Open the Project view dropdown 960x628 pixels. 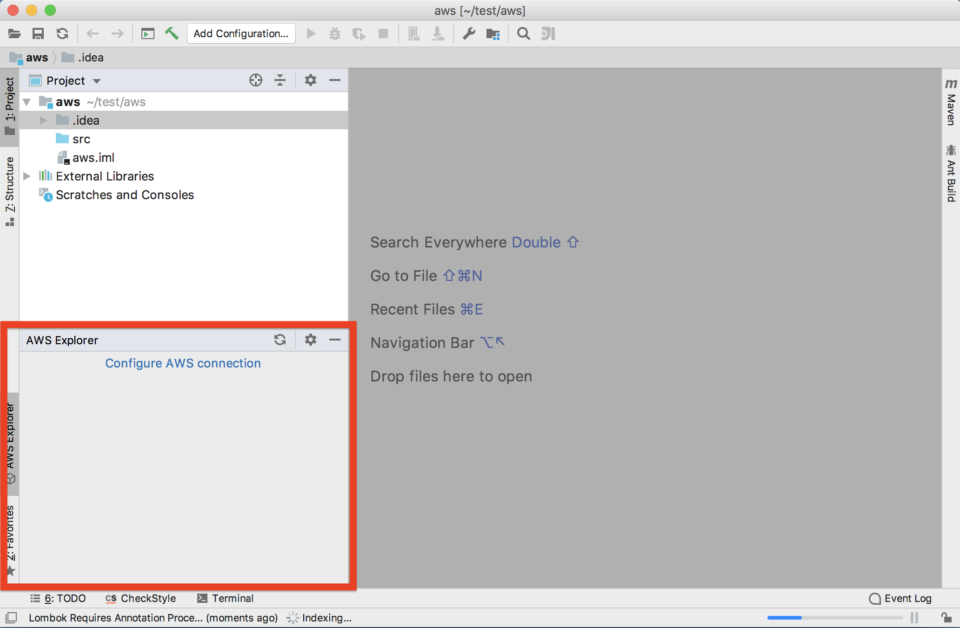(97, 81)
